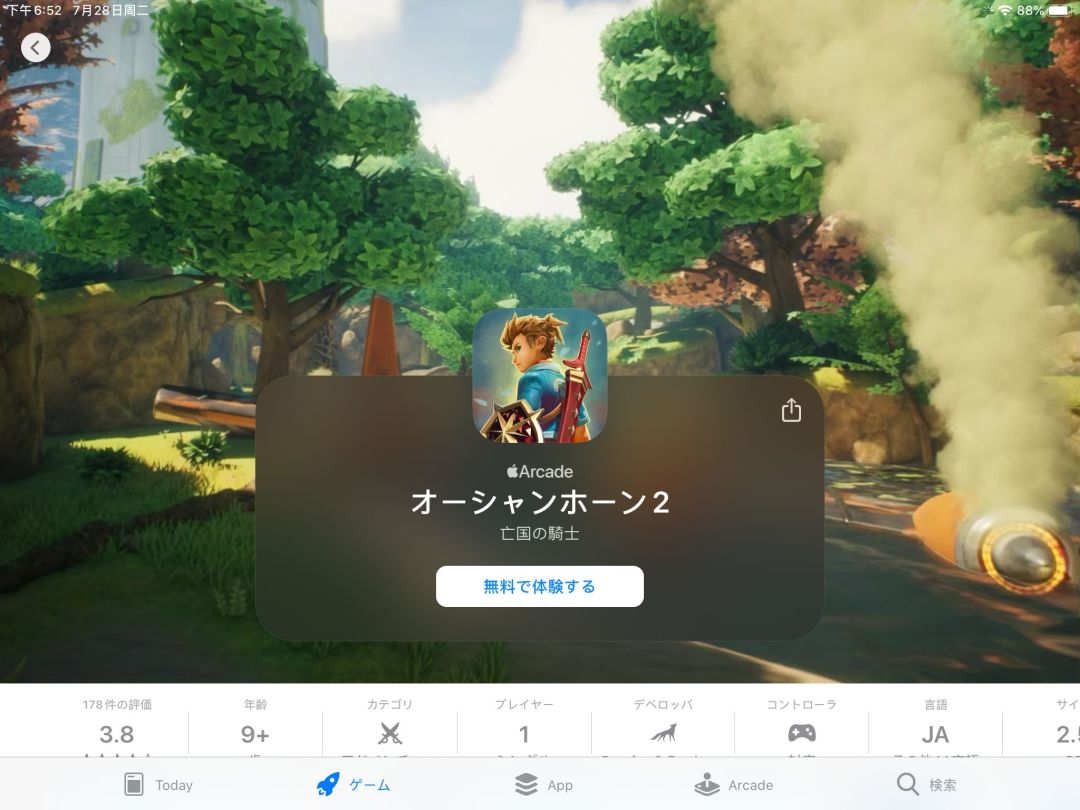Tap the JA language value

point(935,734)
